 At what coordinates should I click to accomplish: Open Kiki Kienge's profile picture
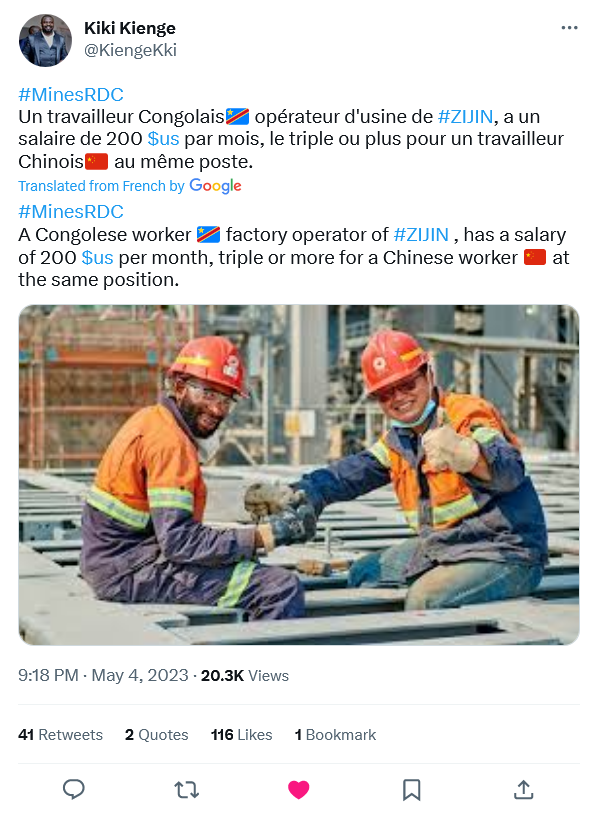45,40
